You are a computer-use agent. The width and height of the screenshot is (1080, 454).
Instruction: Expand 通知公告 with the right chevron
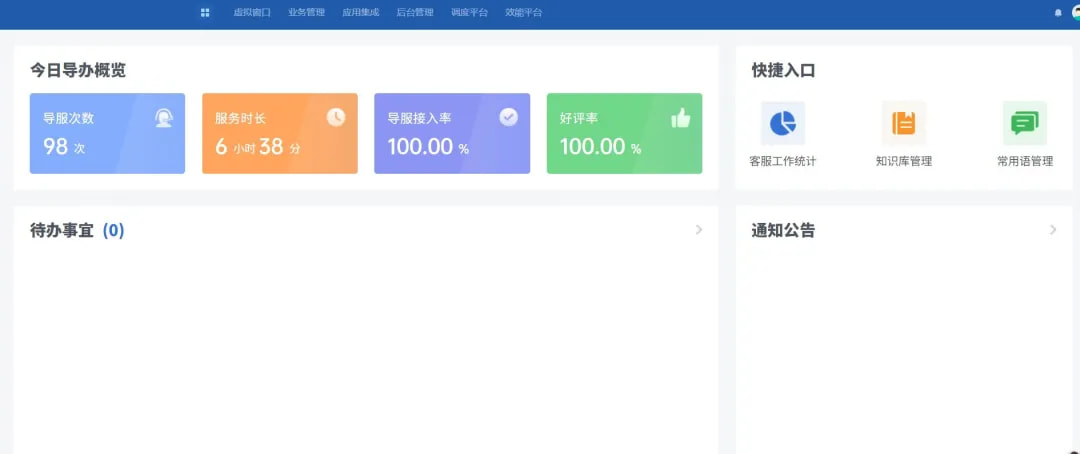1053,230
